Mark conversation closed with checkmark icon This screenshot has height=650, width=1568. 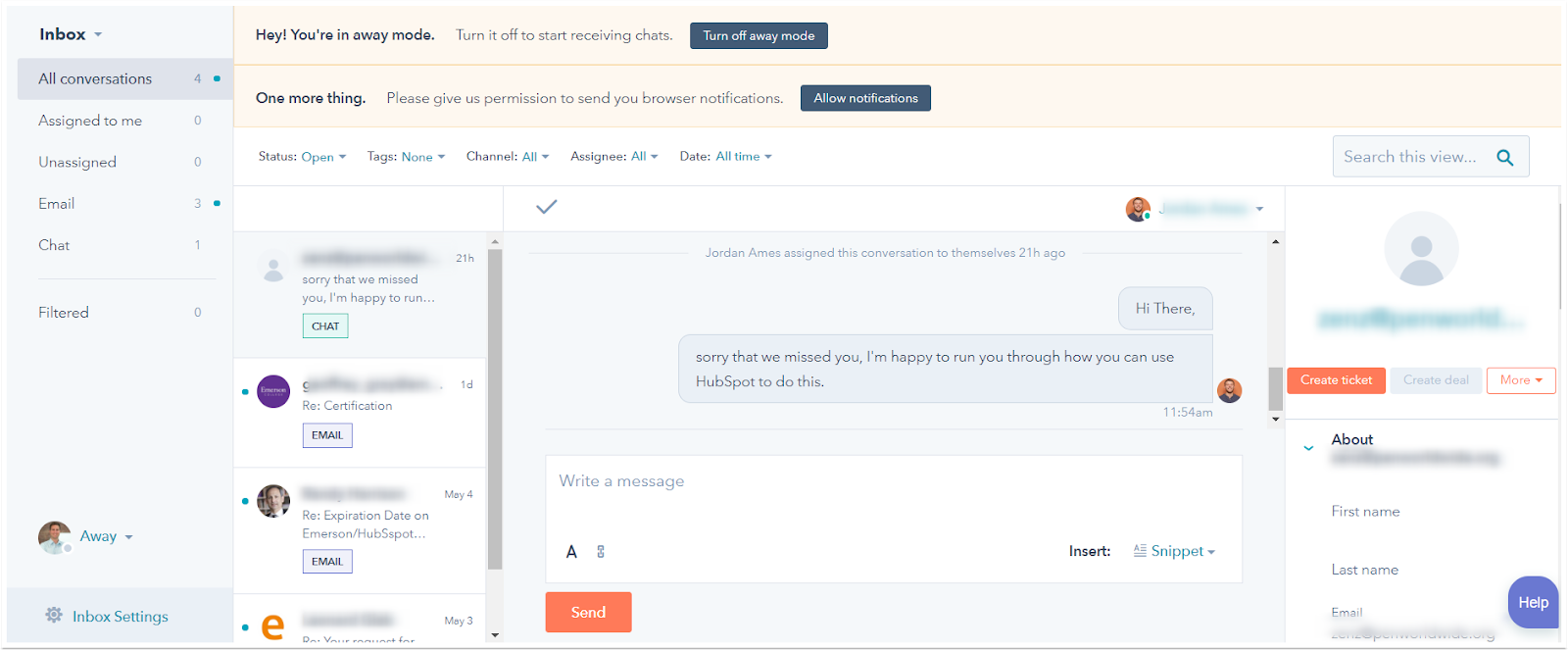[x=547, y=207]
